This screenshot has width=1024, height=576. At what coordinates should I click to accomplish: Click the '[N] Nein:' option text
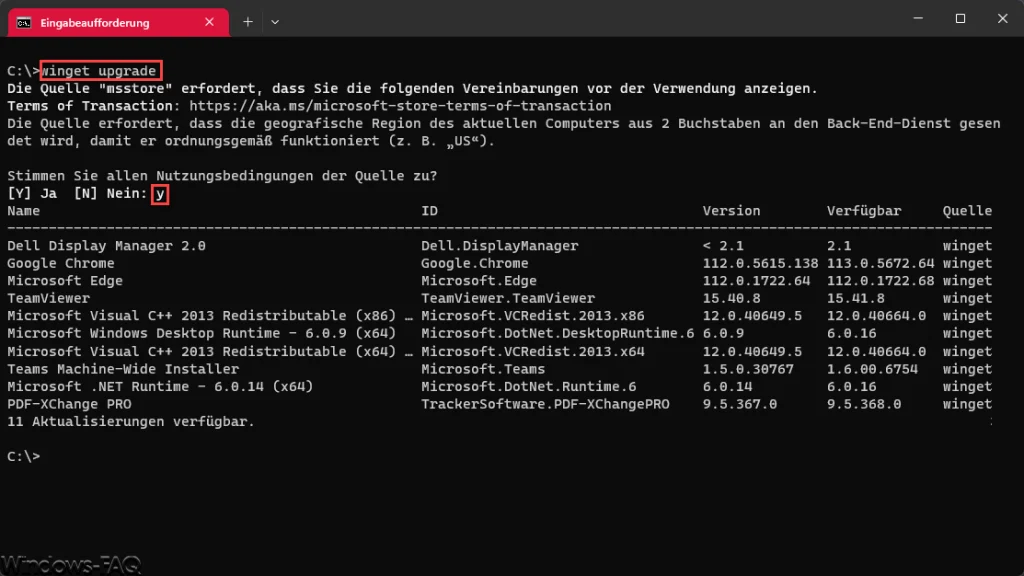click(x=110, y=193)
